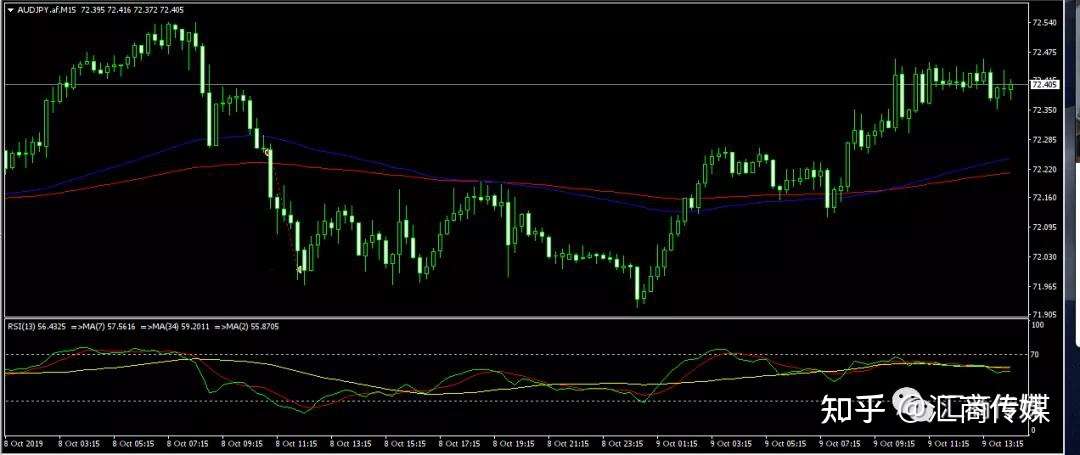Click the =>MA(7) 57.5616 indicator label
This screenshot has width=1080, height=455.
(x=103, y=326)
